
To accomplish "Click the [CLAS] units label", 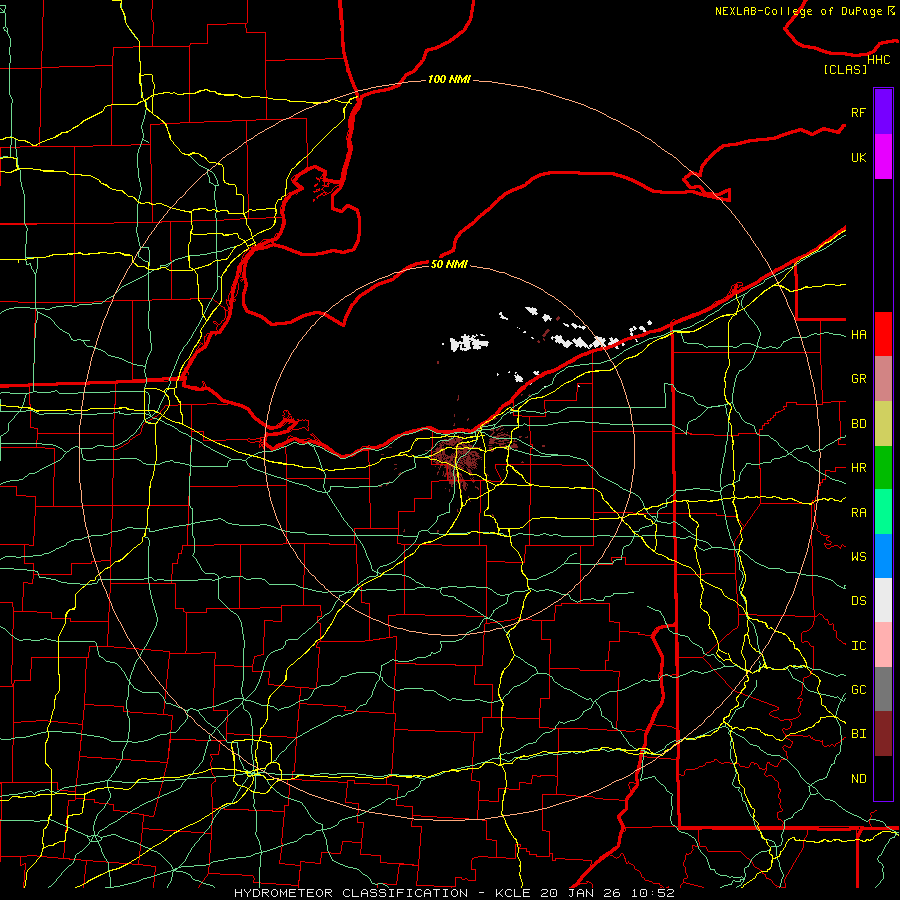I will tap(845, 69).
